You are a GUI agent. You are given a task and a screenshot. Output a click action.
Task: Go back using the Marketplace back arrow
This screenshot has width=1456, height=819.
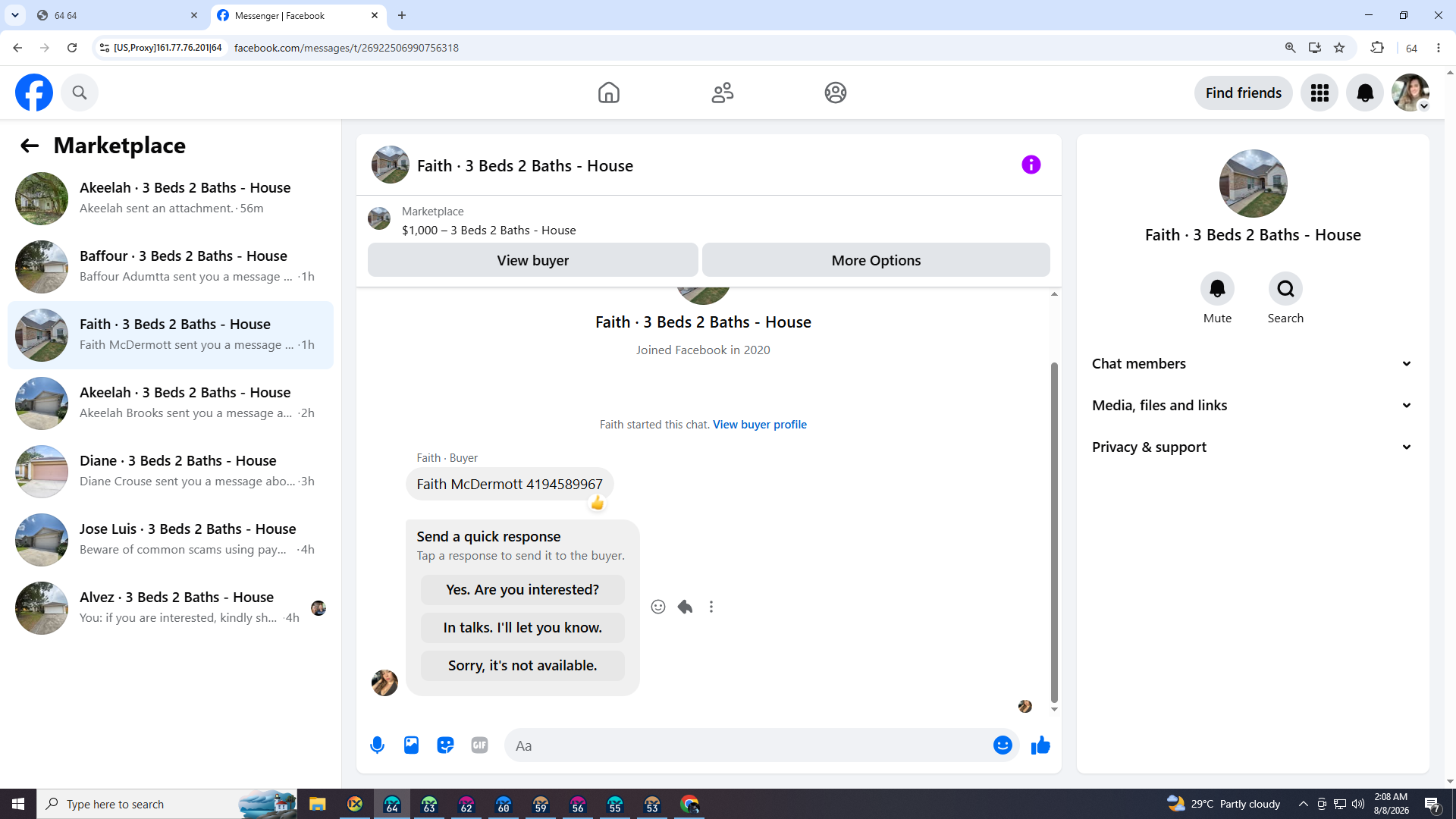tap(30, 146)
